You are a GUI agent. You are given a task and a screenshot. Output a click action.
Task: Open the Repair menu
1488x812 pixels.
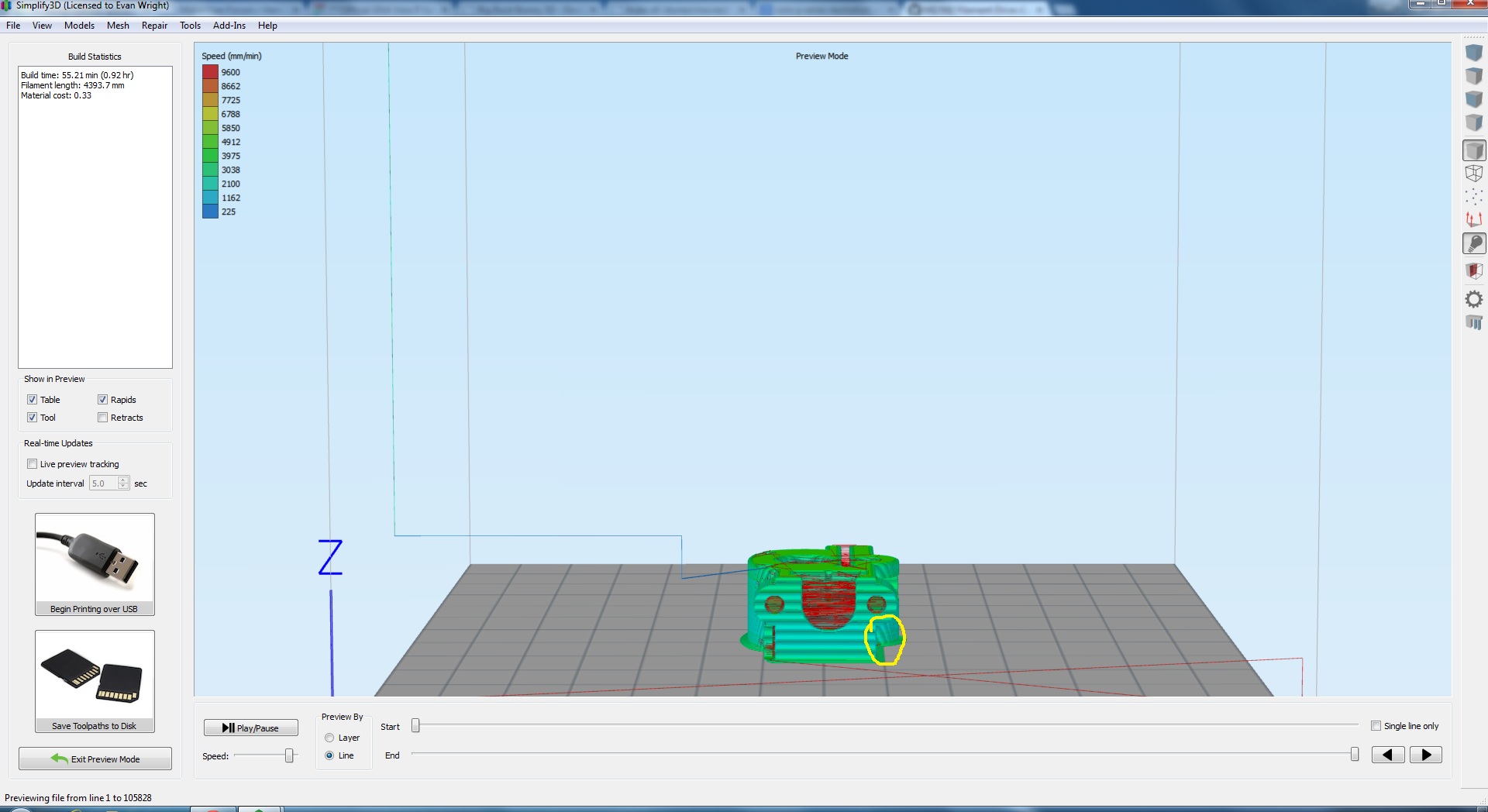click(154, 26)
